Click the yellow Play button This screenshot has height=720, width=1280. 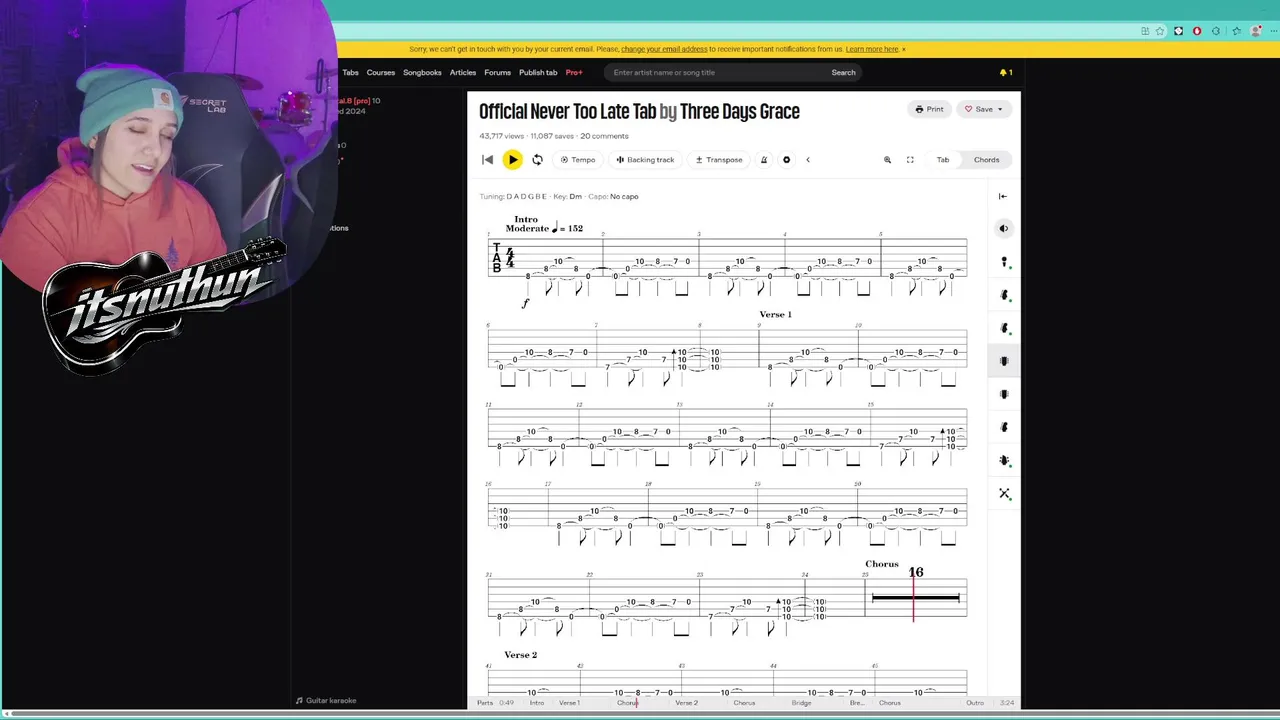[512, 160]
